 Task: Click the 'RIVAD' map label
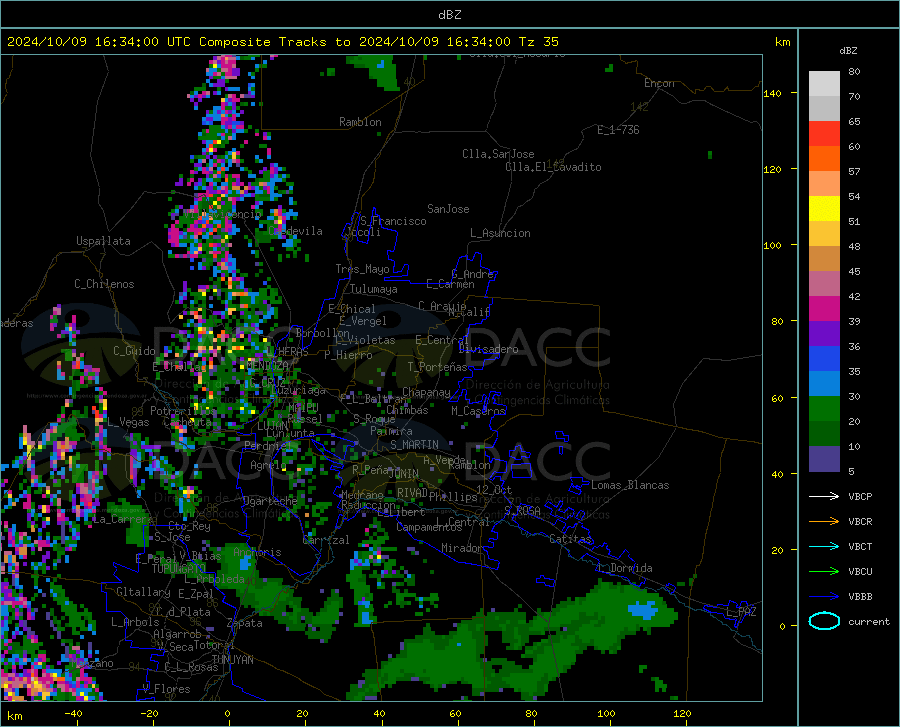point(412,493)
